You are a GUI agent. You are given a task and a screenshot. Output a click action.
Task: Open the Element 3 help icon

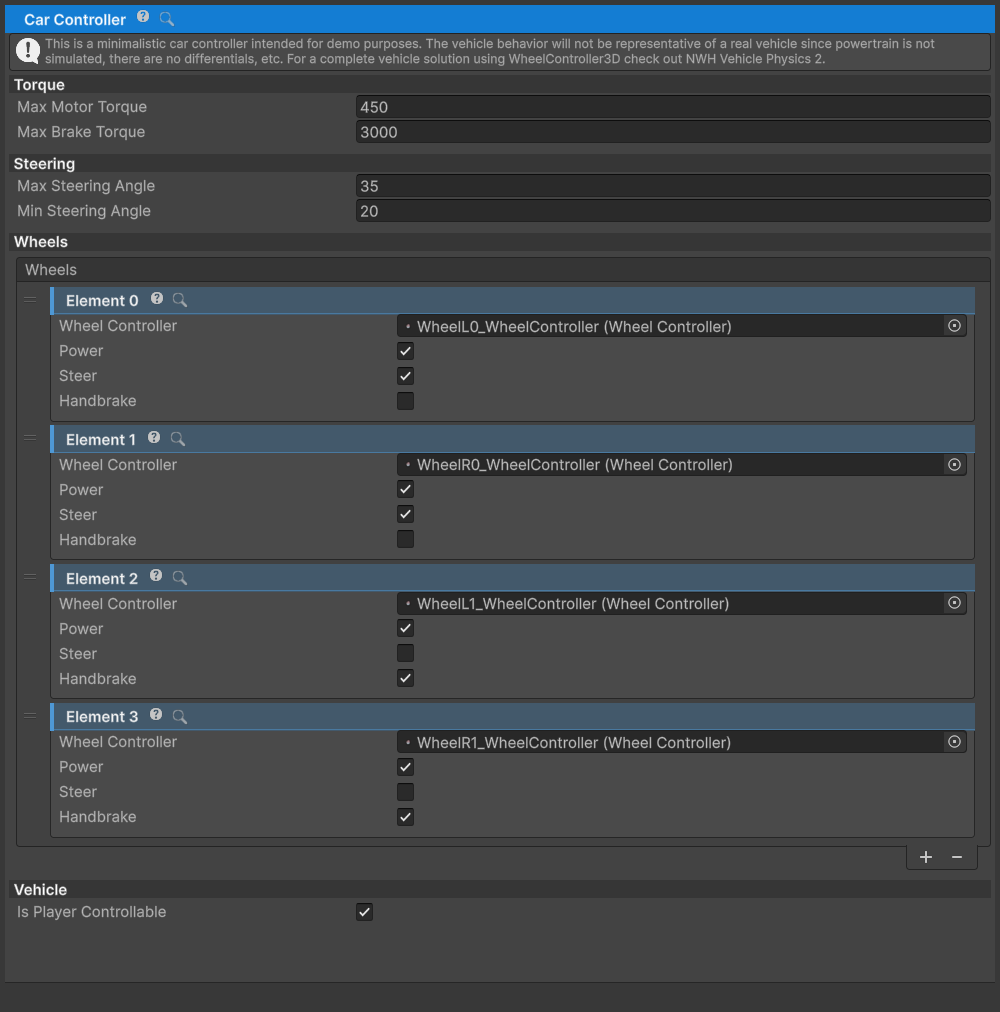[156, 714]
